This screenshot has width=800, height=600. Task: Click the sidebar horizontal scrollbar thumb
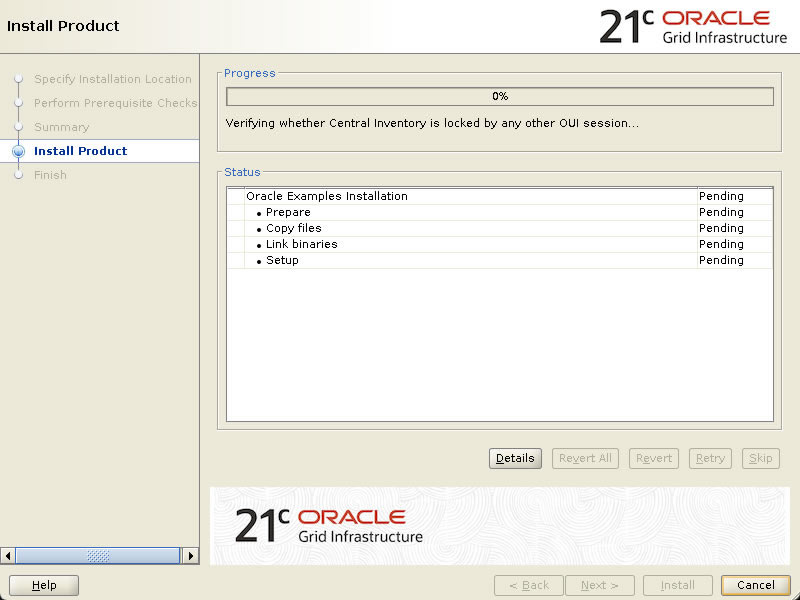tap(97, 556)
